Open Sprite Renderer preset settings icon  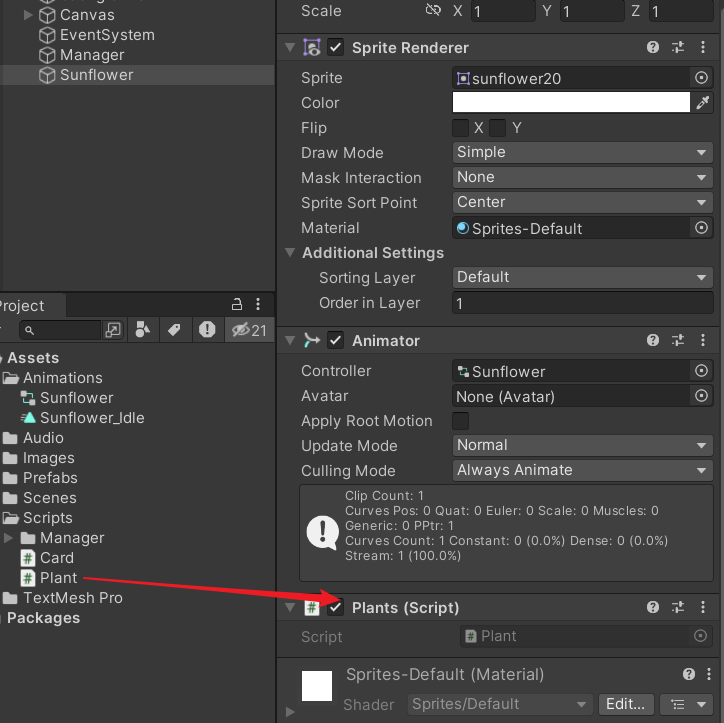tap(678, 47)
